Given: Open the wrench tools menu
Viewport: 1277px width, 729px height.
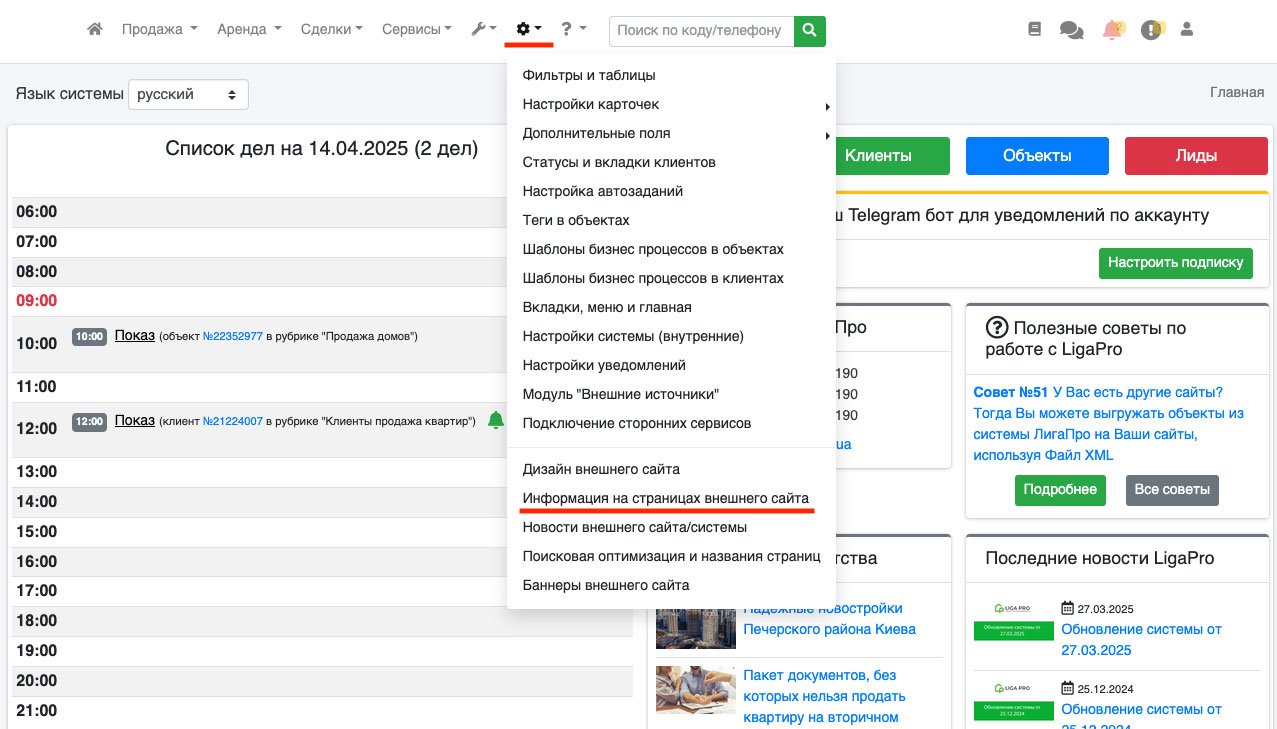Looking at the screenshot, I should click(483, 30).
